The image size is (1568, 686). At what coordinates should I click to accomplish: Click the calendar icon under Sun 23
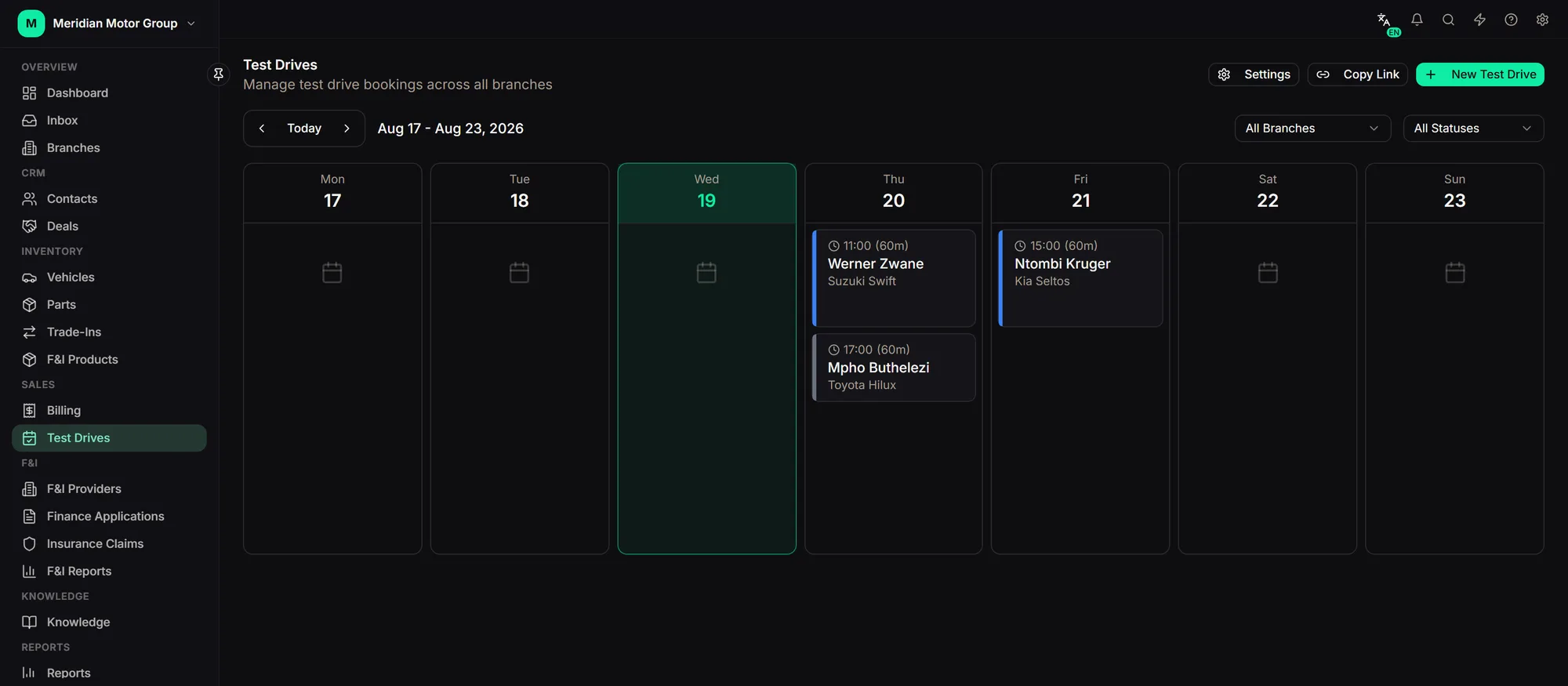(x=1455, y=273)
